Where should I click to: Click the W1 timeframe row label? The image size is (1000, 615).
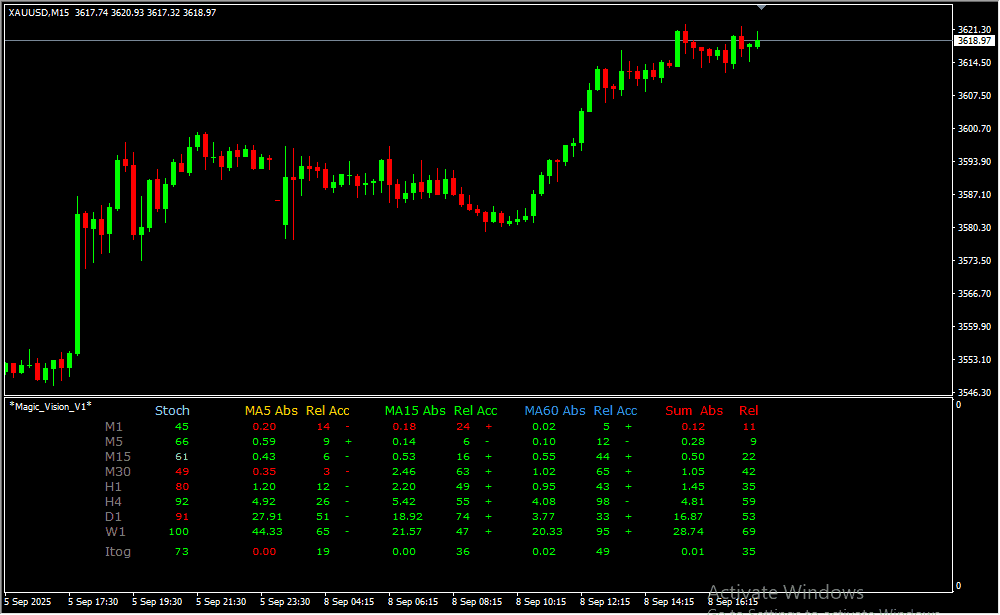(116, 532)
